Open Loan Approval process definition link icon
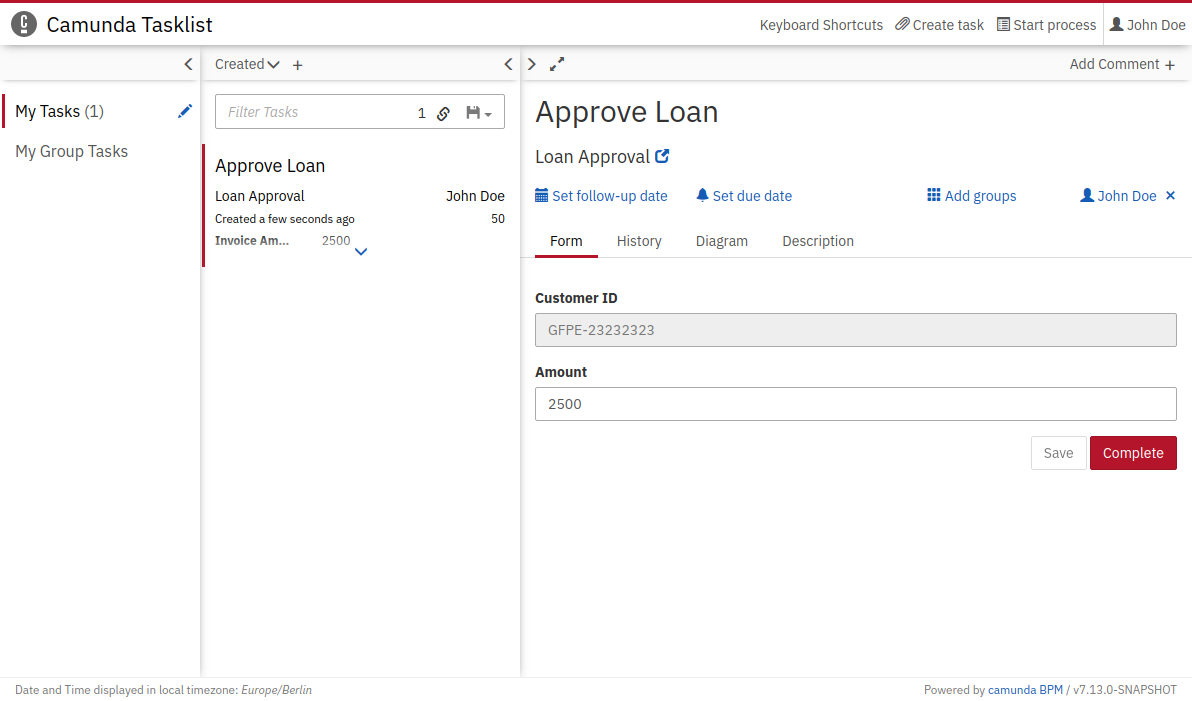The height and width of the screenshot is (701, 1192). tap(662, 157)
